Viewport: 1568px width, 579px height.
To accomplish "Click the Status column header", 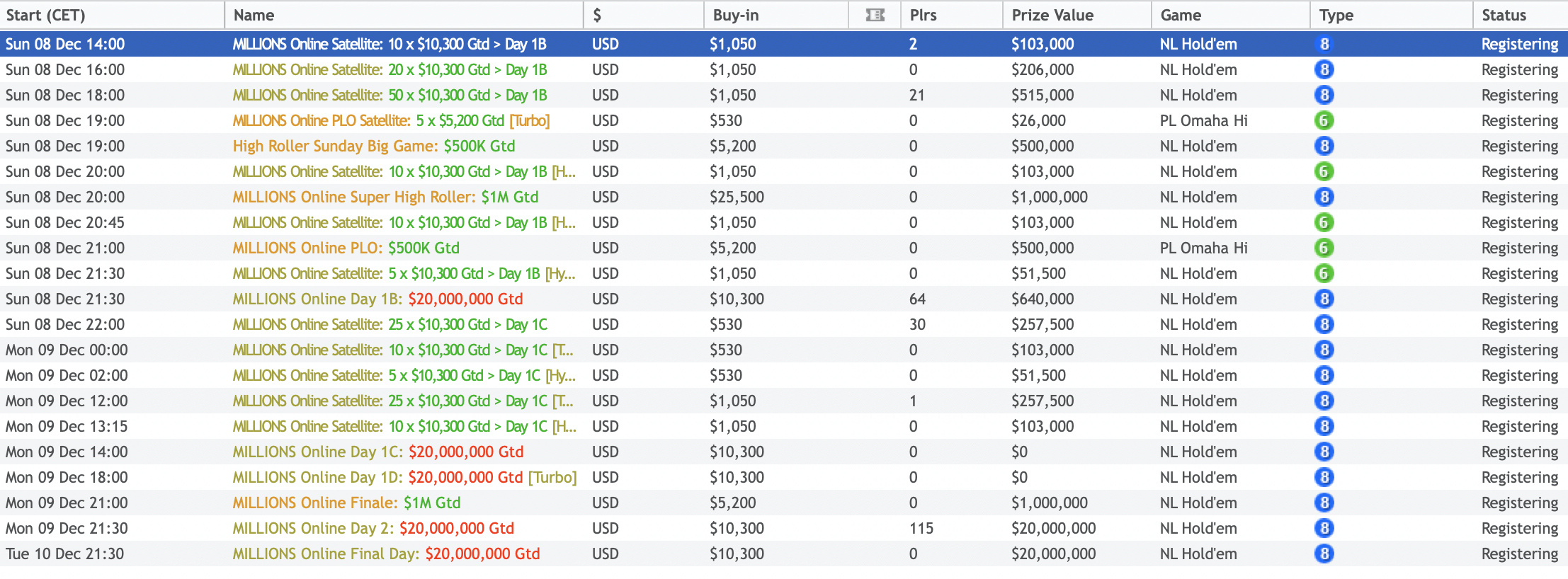I will (1504, 15).
